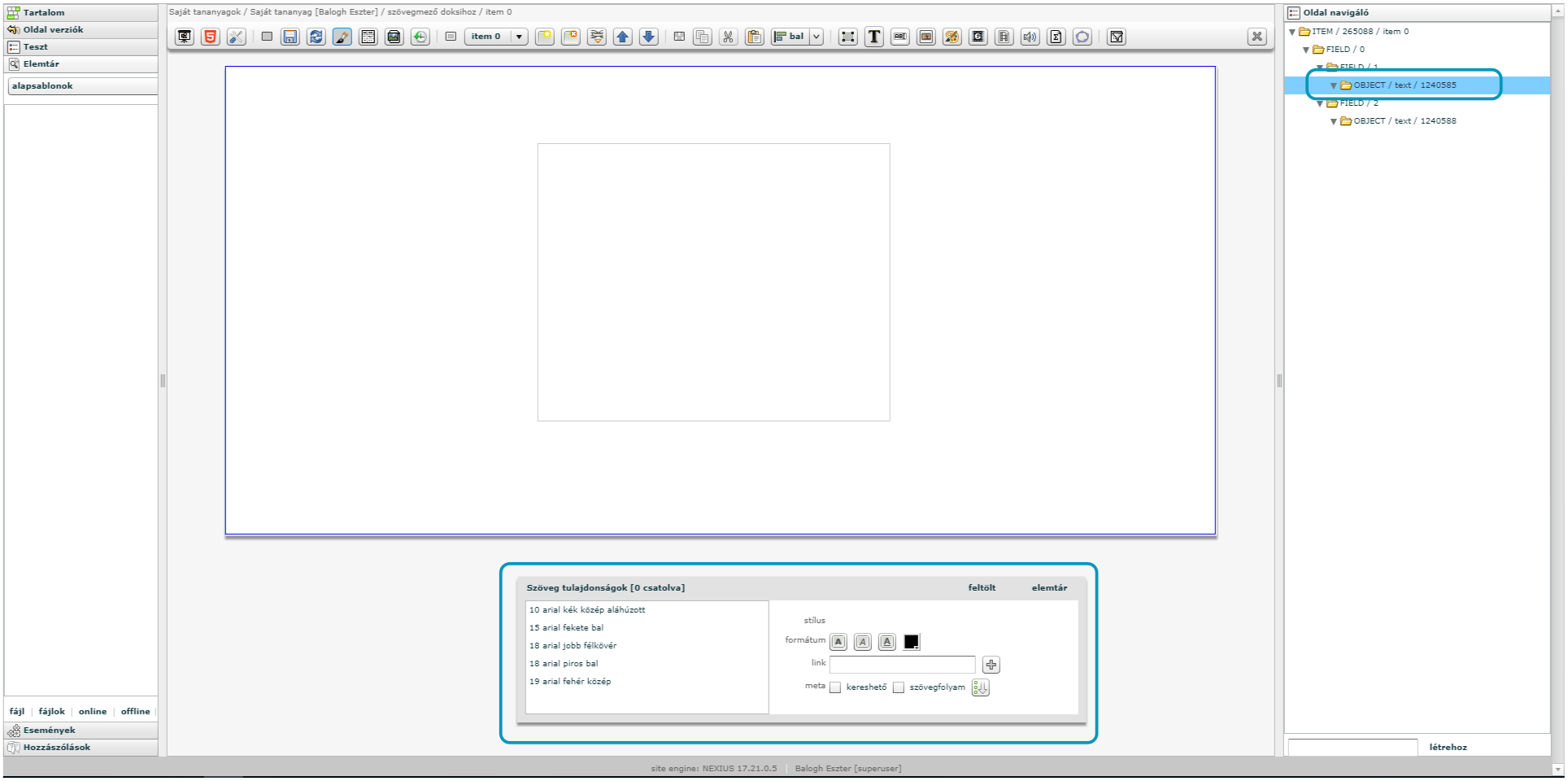Click into the link input field
The width and height of the screenshot is (1568, 781).
point(902,665)
